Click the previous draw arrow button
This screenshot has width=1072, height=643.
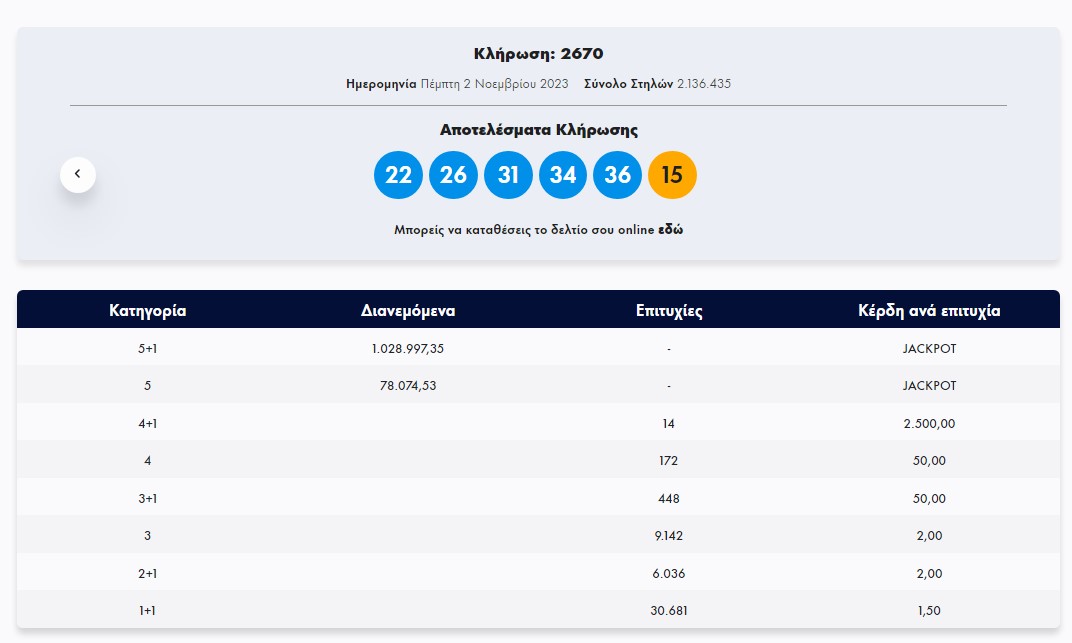tap(78, 175)
